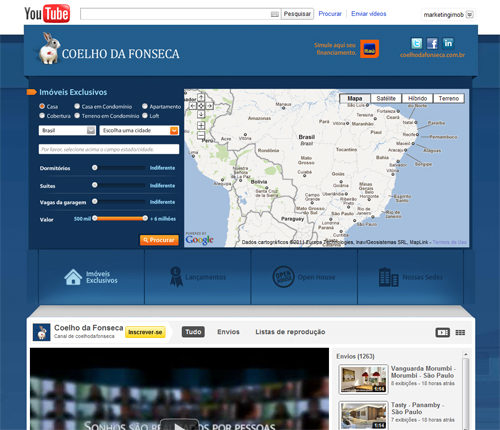Viewport: 500px width, 430px height.
Task: Open the Escolha uma cidade dropdown
Action: pyautogui.click(x=139, y=130)
